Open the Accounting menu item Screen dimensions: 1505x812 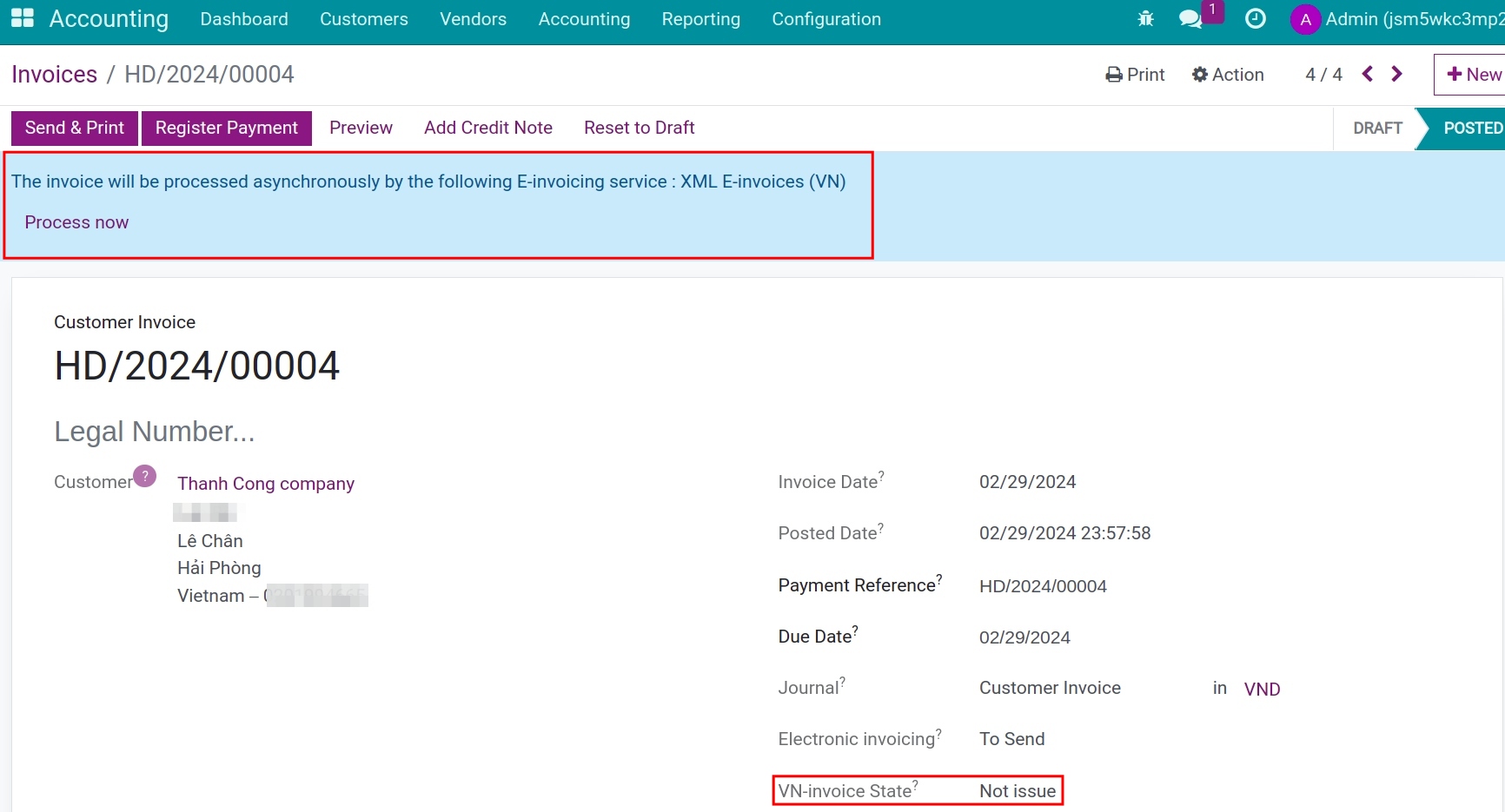[x=585, y=19]
